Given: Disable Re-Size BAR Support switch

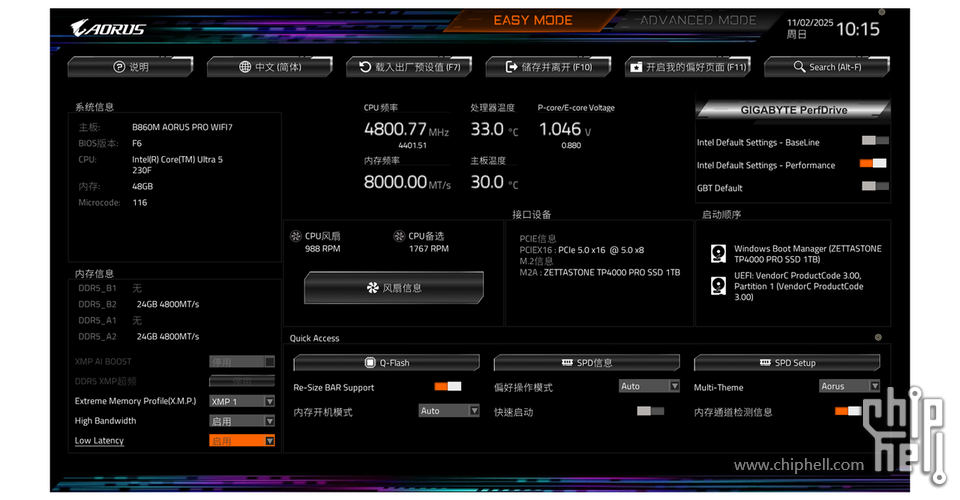Looking at the screenshot, I should click(x=447, y=387).
